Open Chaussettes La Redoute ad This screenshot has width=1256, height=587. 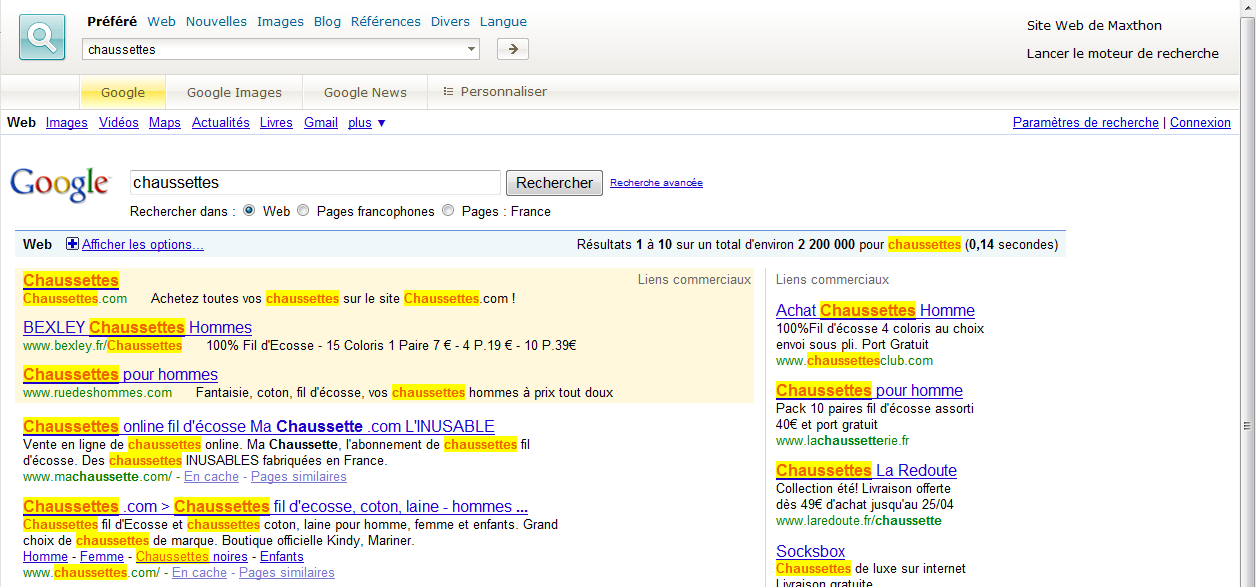[866, 471]
